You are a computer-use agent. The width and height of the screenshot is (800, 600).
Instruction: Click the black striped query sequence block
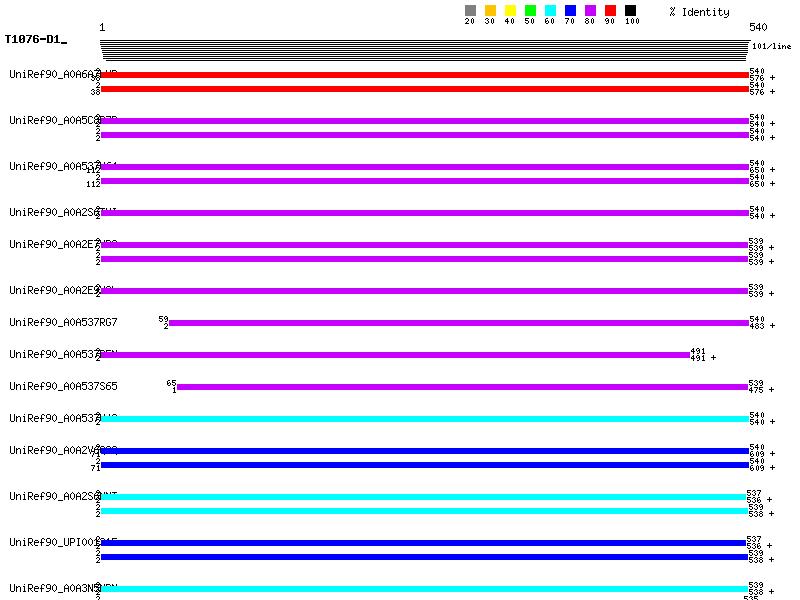[424, 51]
